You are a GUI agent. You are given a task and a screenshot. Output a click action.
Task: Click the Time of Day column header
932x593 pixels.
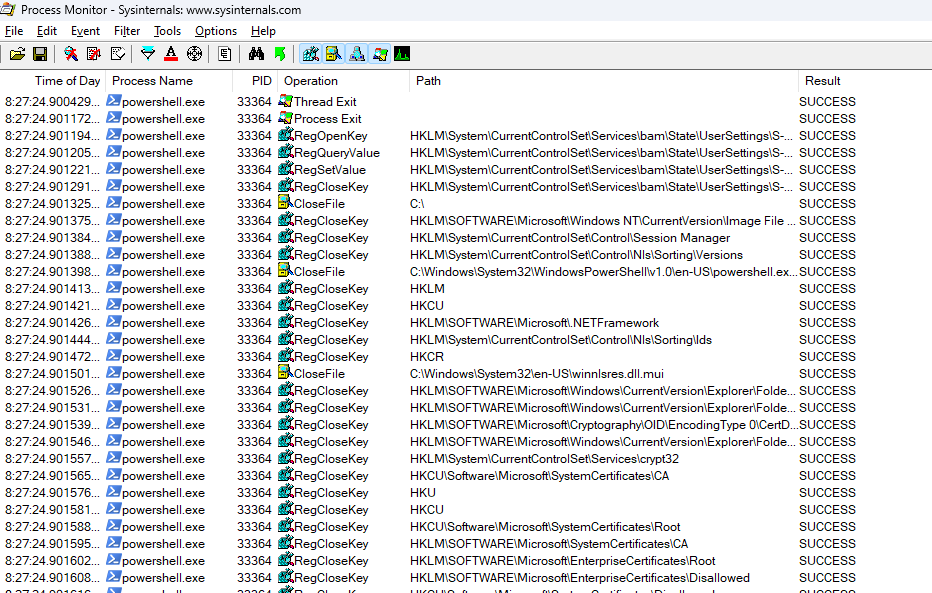pyautogui.click(x=53, y=81)
